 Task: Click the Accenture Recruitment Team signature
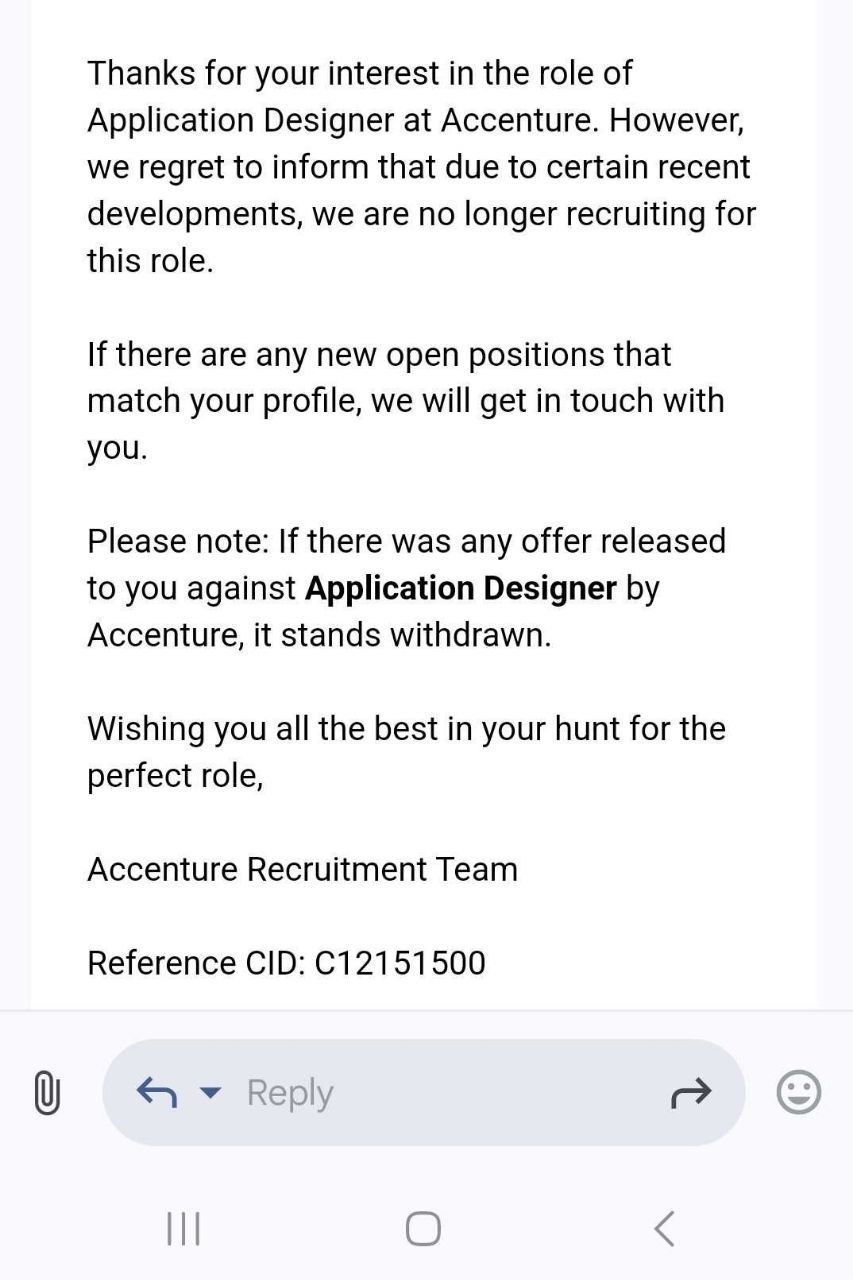coord(302,869)
